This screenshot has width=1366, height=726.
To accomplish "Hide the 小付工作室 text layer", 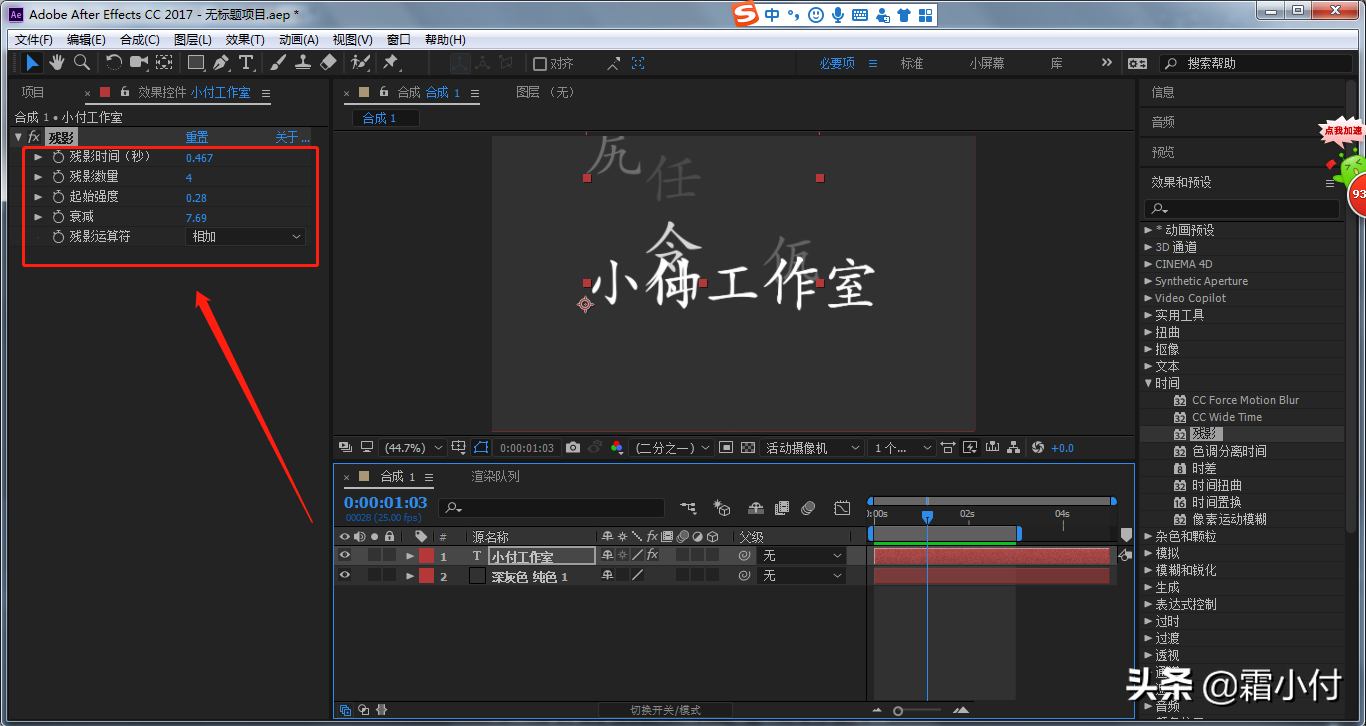I will tap(345, 556).
